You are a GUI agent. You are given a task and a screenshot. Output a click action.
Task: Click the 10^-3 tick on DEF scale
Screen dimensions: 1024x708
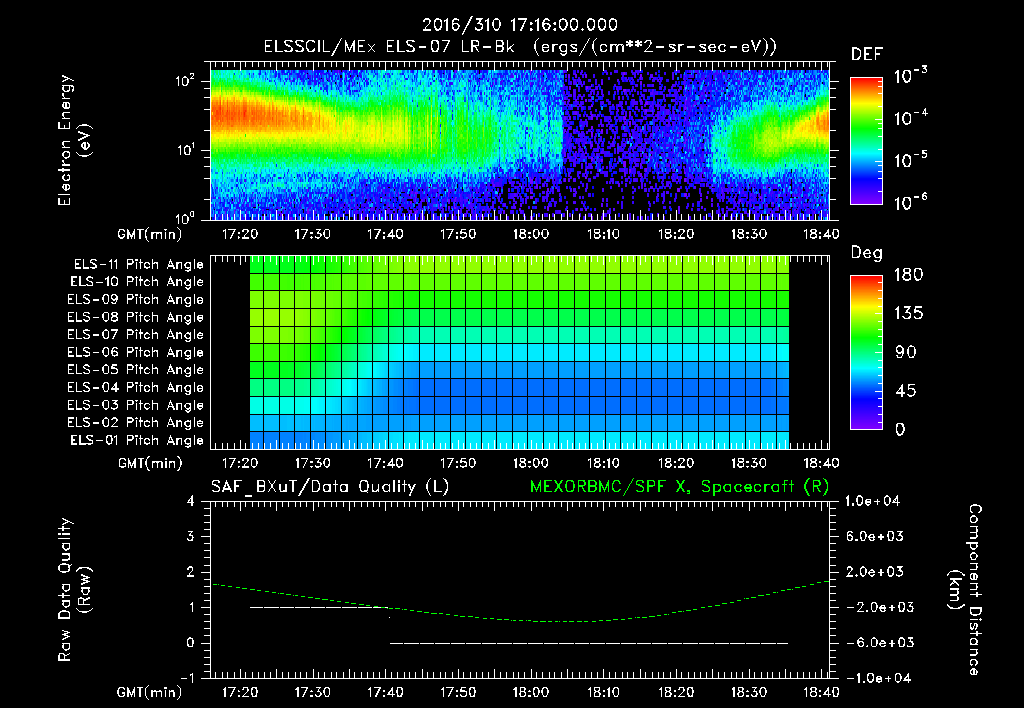click(910, 76)
